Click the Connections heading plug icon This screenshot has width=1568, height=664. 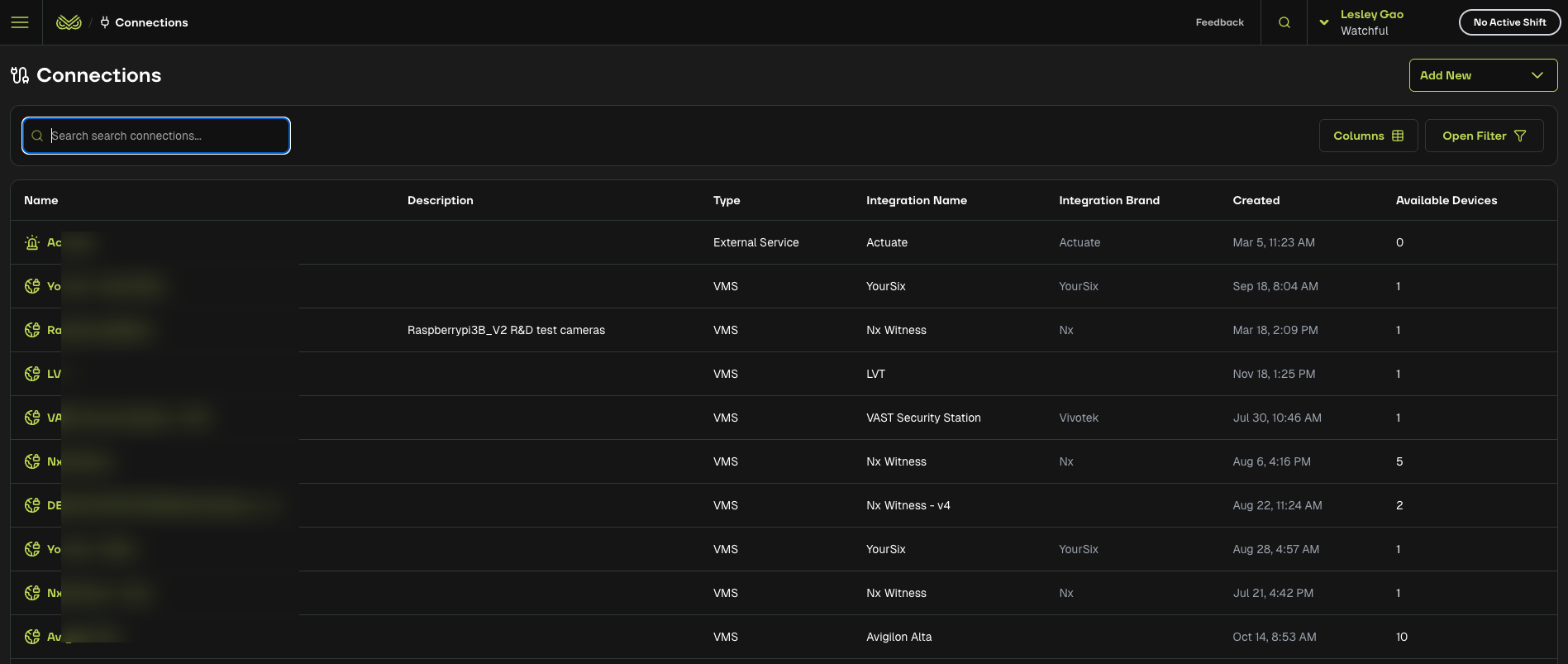[x=20, y=75]
